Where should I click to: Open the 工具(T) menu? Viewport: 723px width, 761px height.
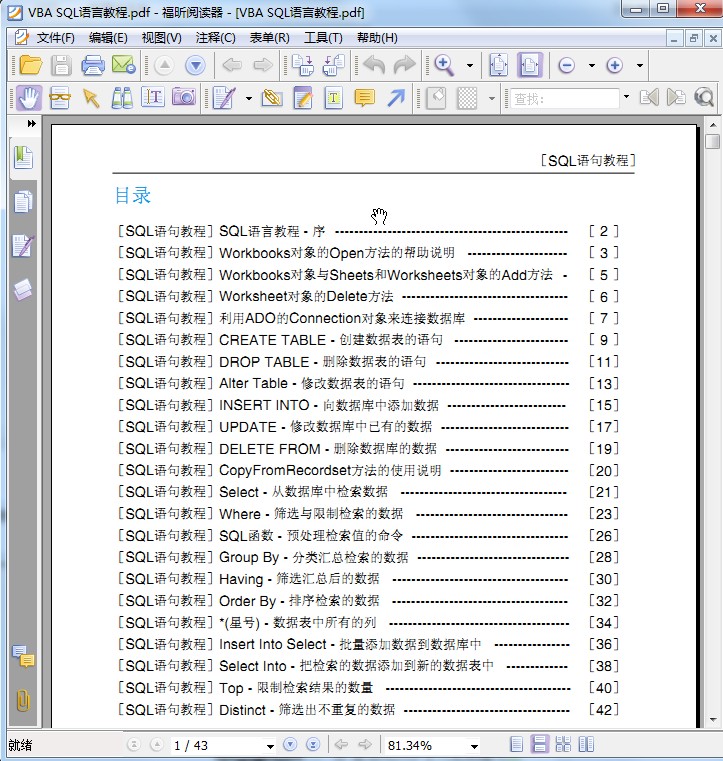click(x=323, y=37)
